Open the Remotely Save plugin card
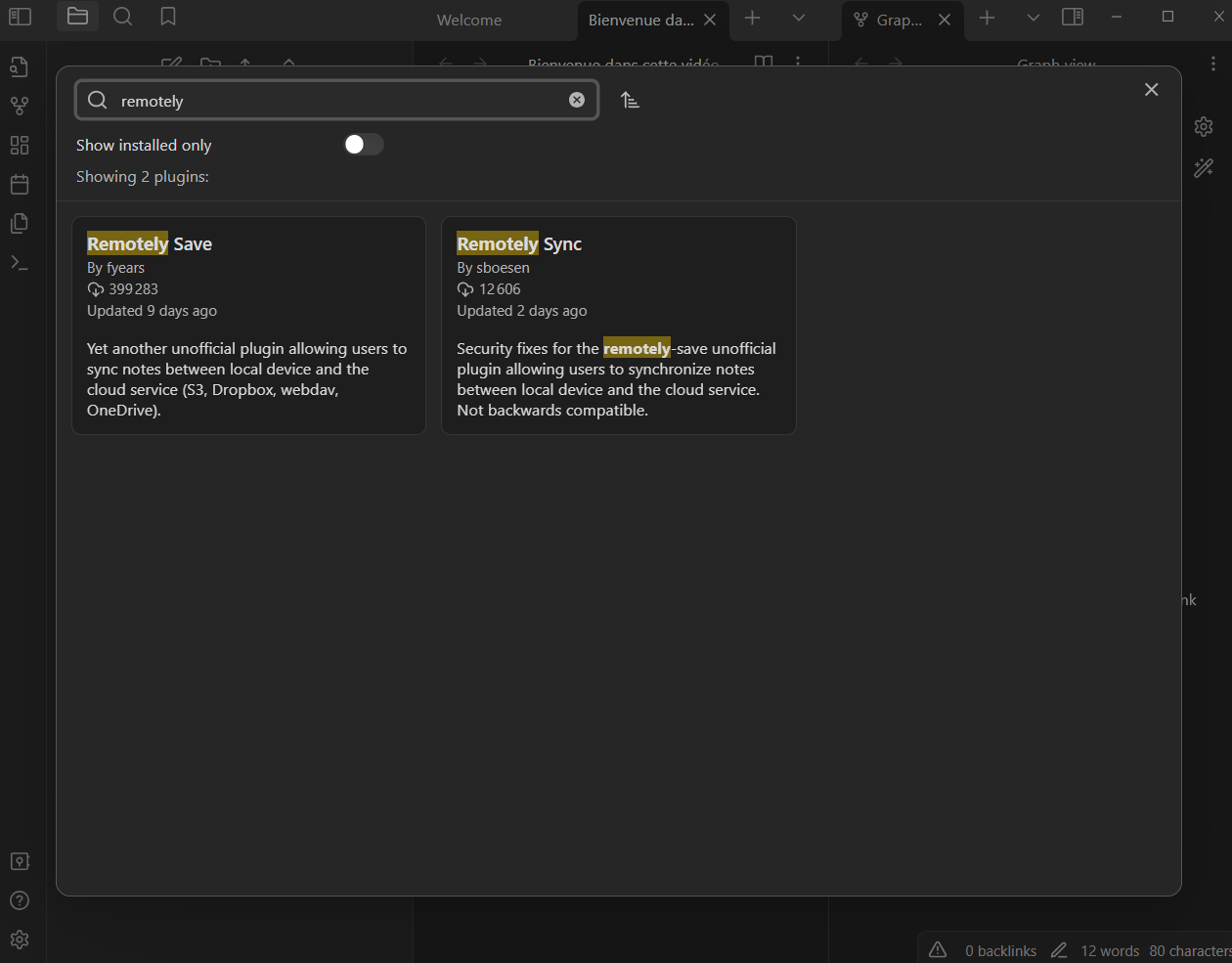The width and height of the screenshot is (1232, 963). click(x=248, y=325)
